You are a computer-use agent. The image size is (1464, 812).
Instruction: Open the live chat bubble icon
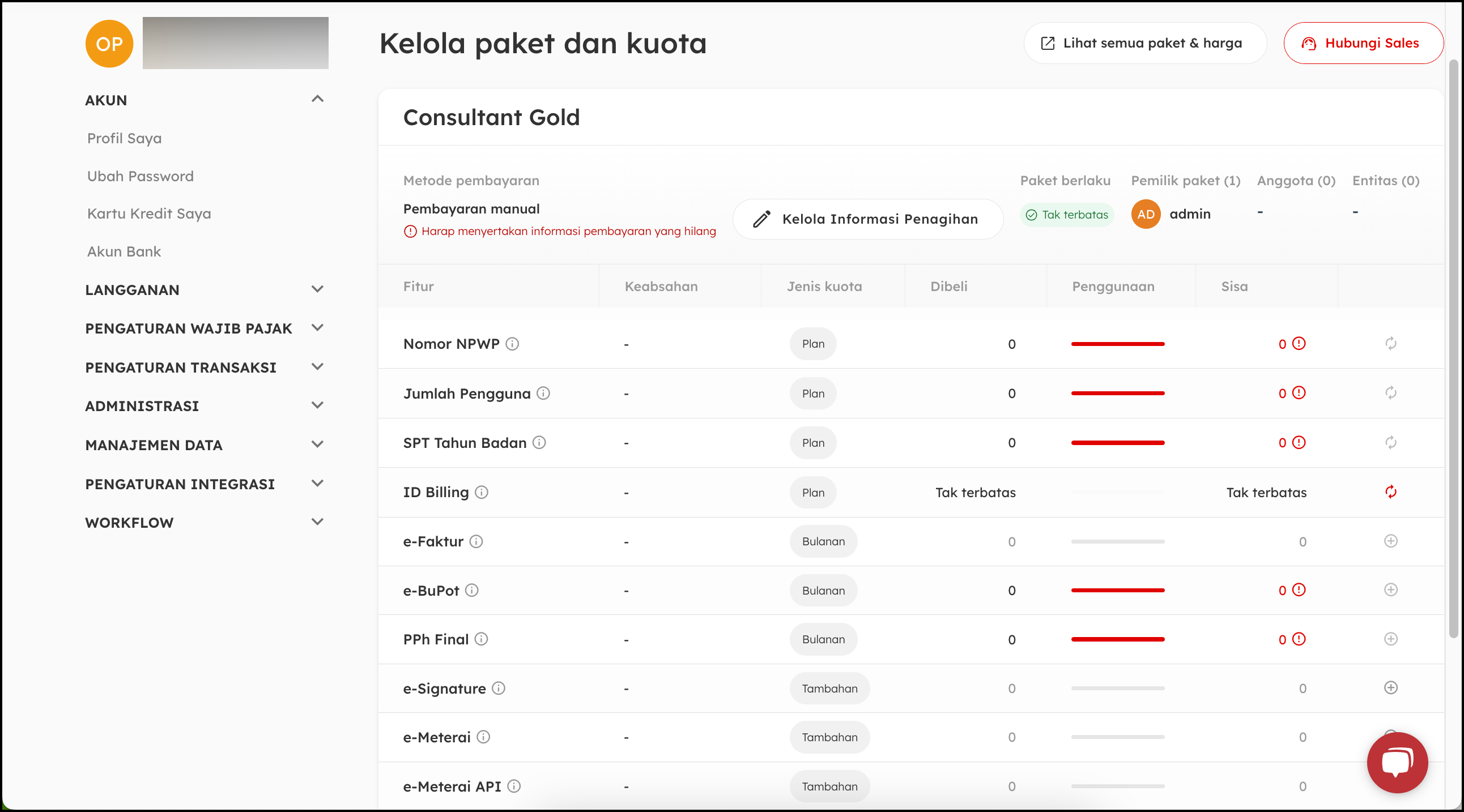tap(1397, 762)
